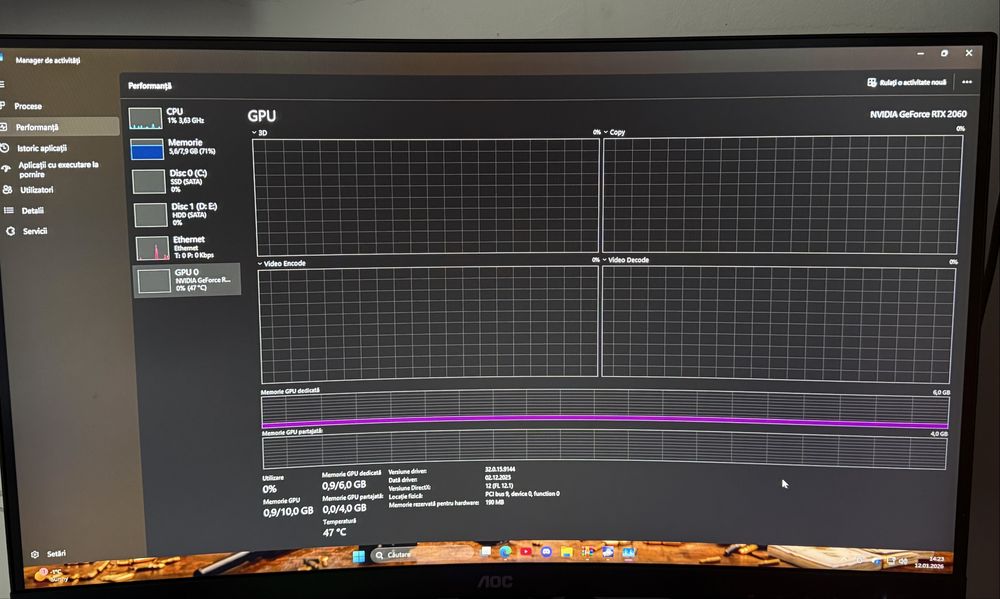Select Performanță in the sidebar
Image resolution: width=1000 pixels, height=599 pixels.
click(59, 126)
